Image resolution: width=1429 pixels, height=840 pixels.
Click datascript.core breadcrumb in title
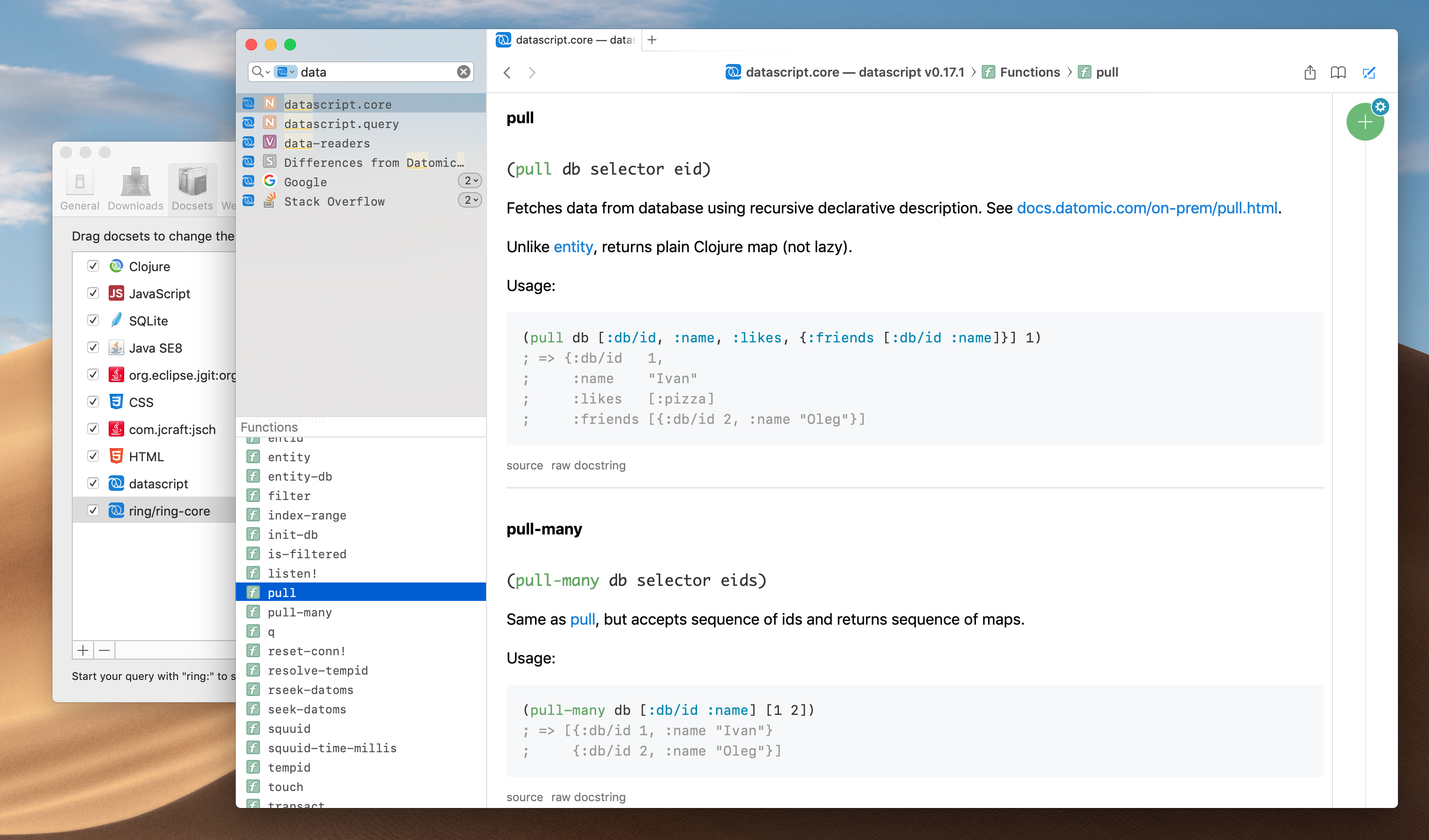(845, 73)
